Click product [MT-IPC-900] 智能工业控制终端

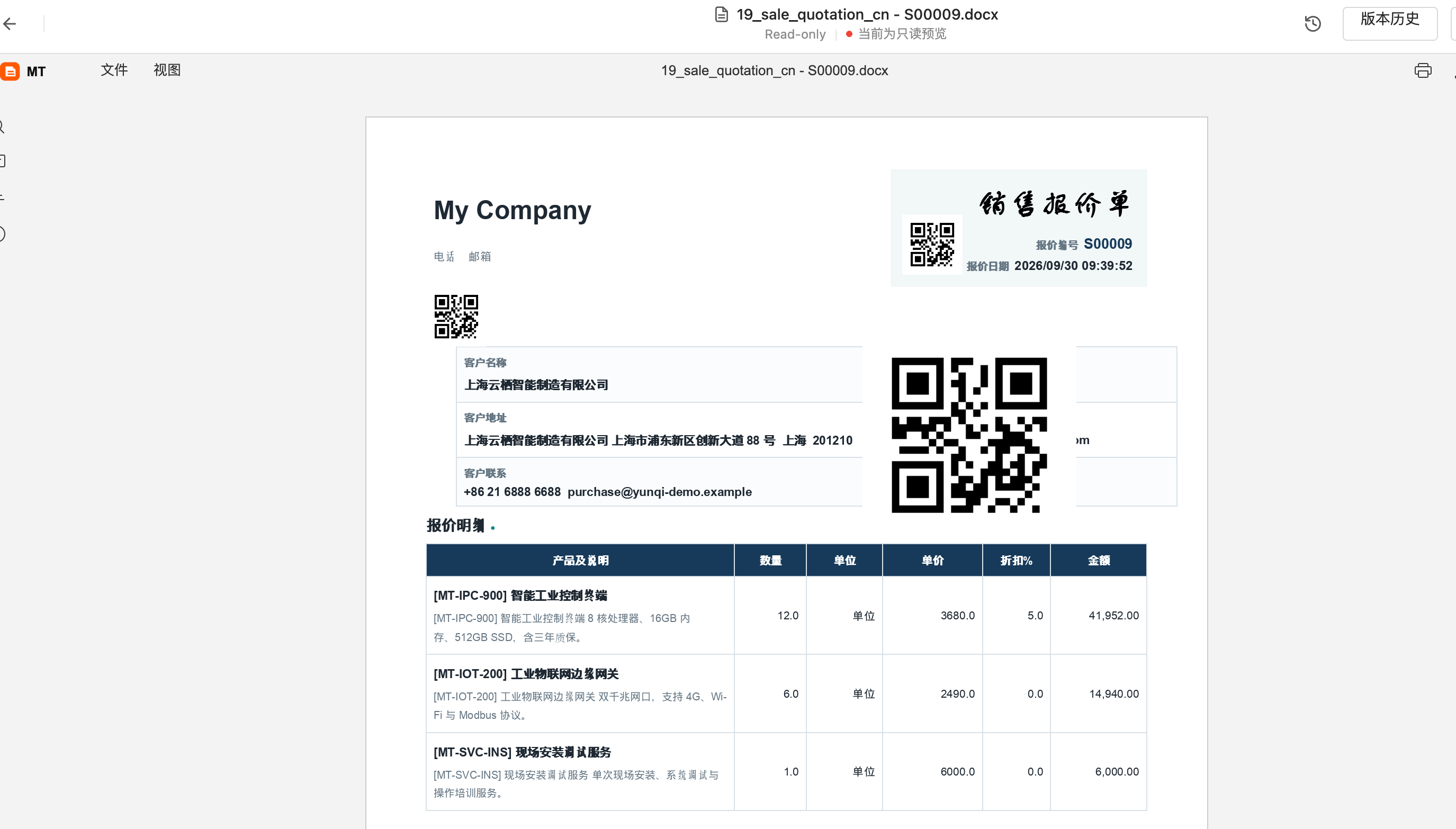click(520, 596)
